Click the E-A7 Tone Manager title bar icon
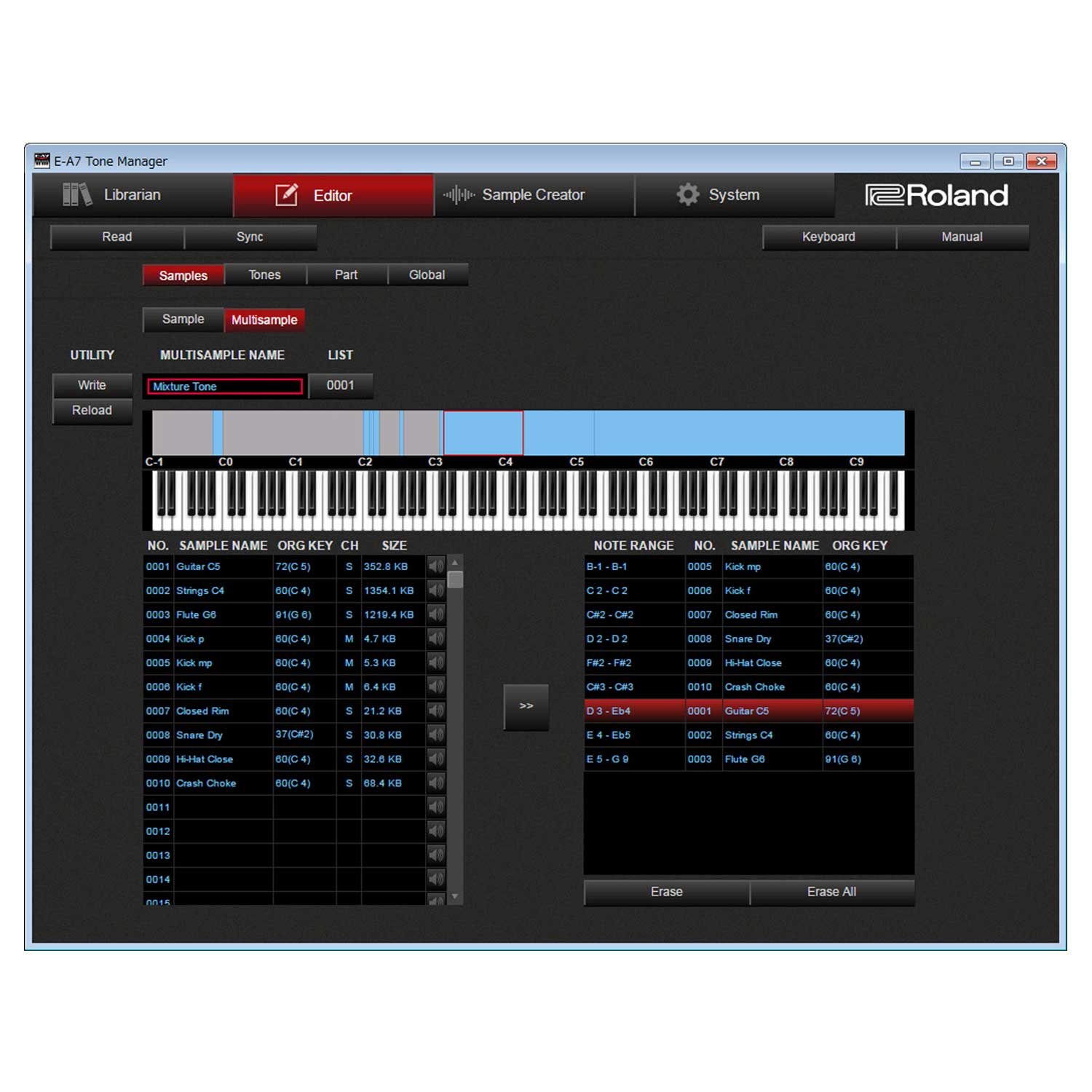Viewport: 1092px width, 1092px height. point(42,160)
